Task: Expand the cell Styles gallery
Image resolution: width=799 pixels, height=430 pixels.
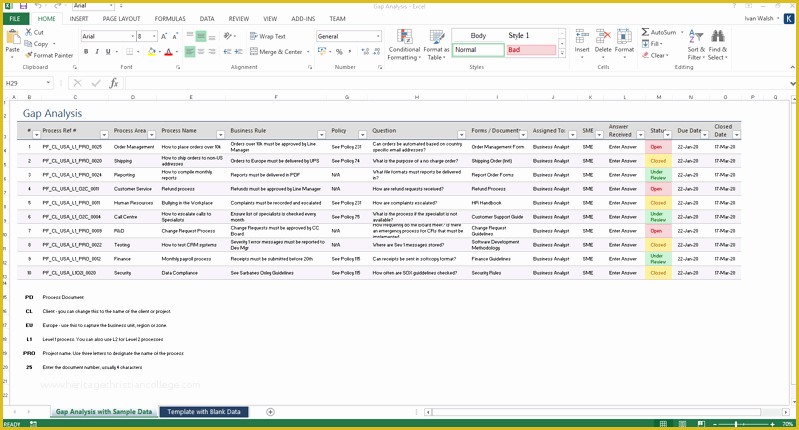Action: [562, 53]
